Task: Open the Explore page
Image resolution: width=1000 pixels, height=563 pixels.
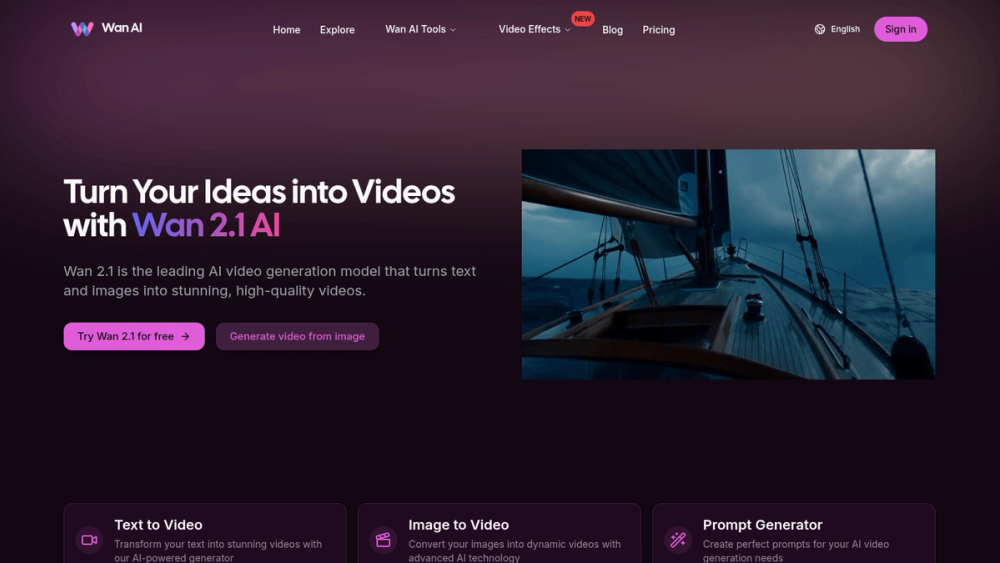Action: click(x=337, y=30)
